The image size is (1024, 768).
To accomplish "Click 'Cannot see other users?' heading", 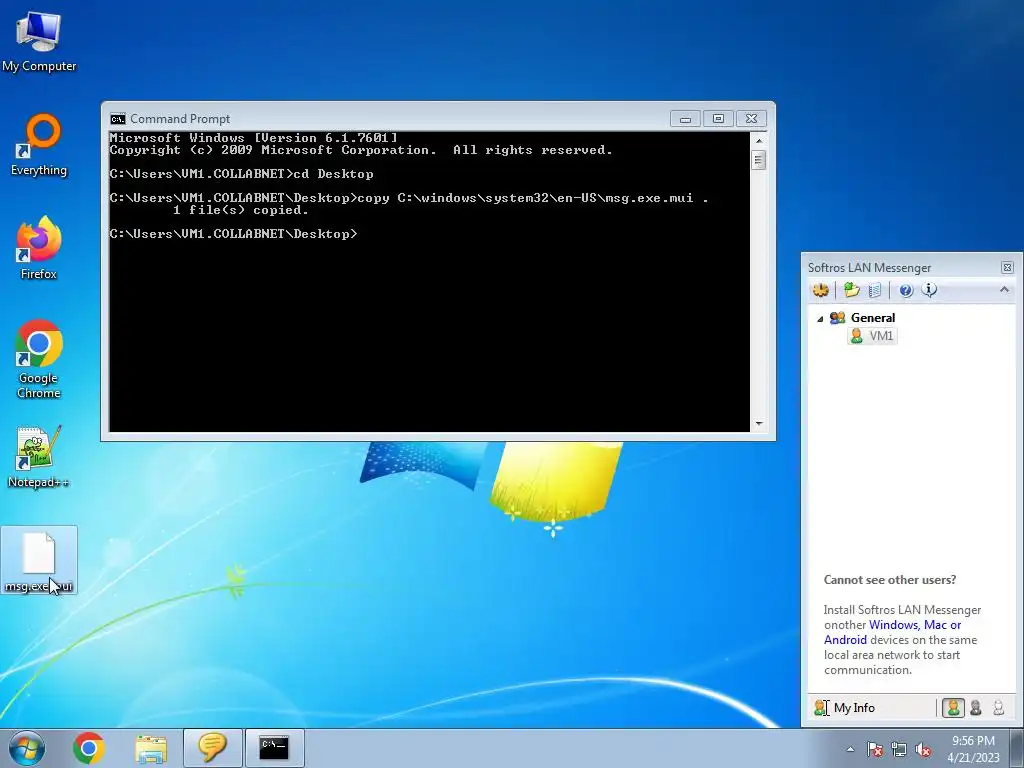I will point(889,580).
